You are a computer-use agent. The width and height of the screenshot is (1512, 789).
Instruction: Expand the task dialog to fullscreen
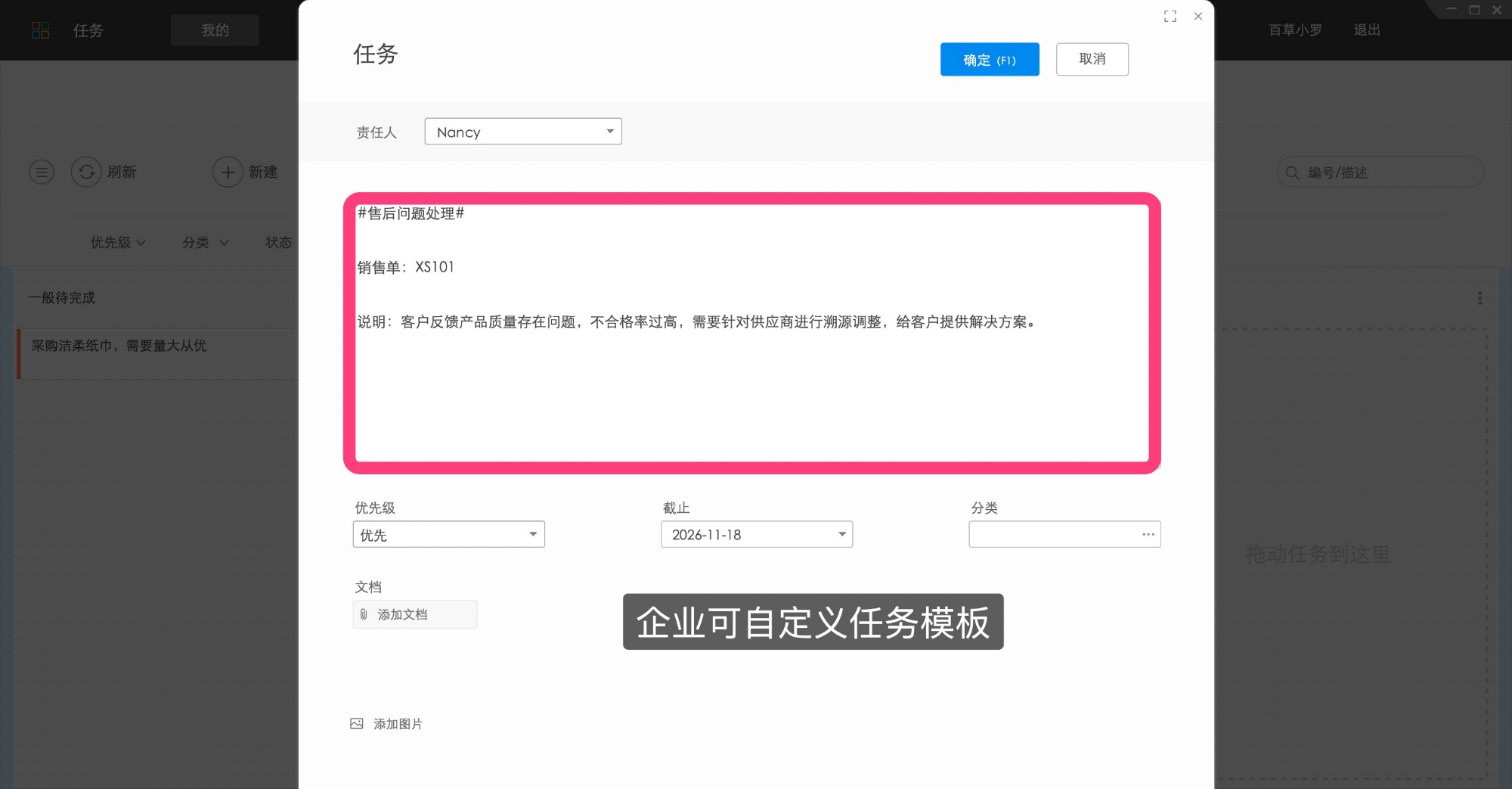pos(1170,17)
